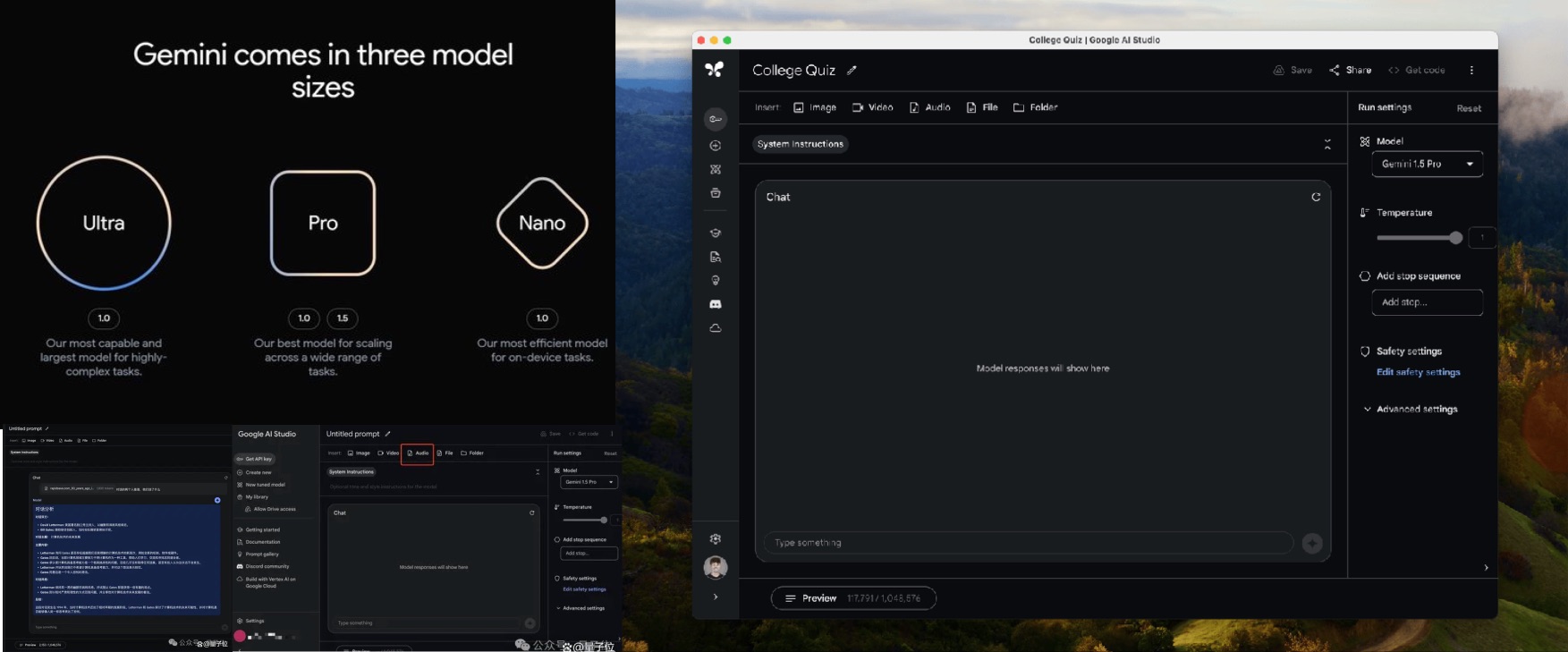Open the Edit safety settings link

pos(1418,372)
